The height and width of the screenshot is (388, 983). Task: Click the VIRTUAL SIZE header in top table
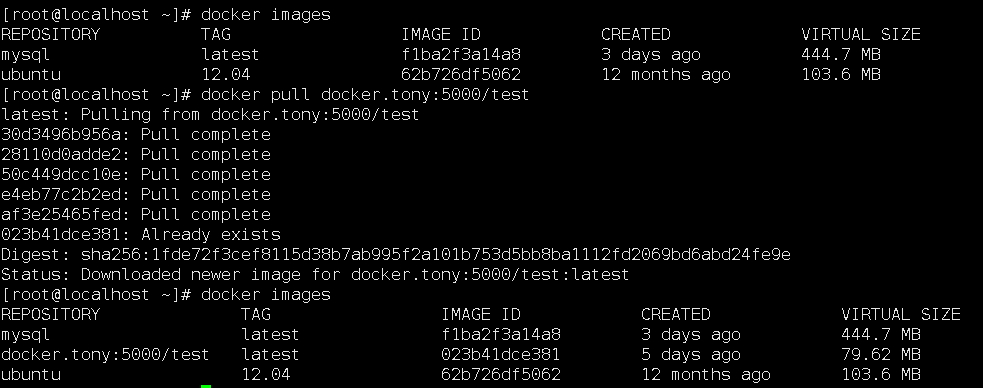(861, 34)
